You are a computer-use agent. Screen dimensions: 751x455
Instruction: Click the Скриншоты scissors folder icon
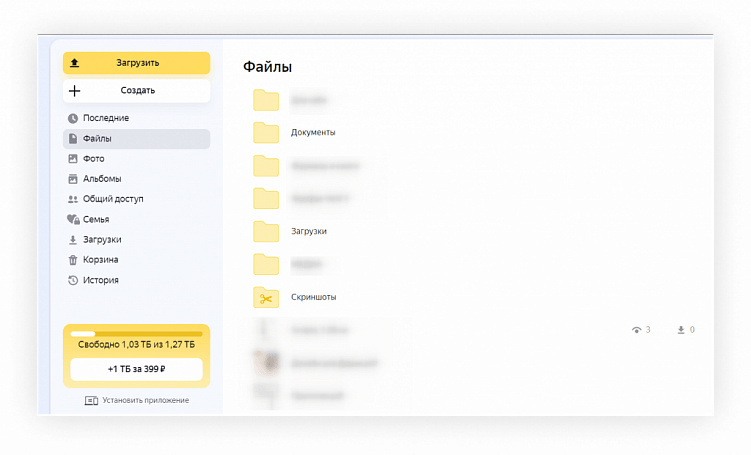click(x=266, y=297)
